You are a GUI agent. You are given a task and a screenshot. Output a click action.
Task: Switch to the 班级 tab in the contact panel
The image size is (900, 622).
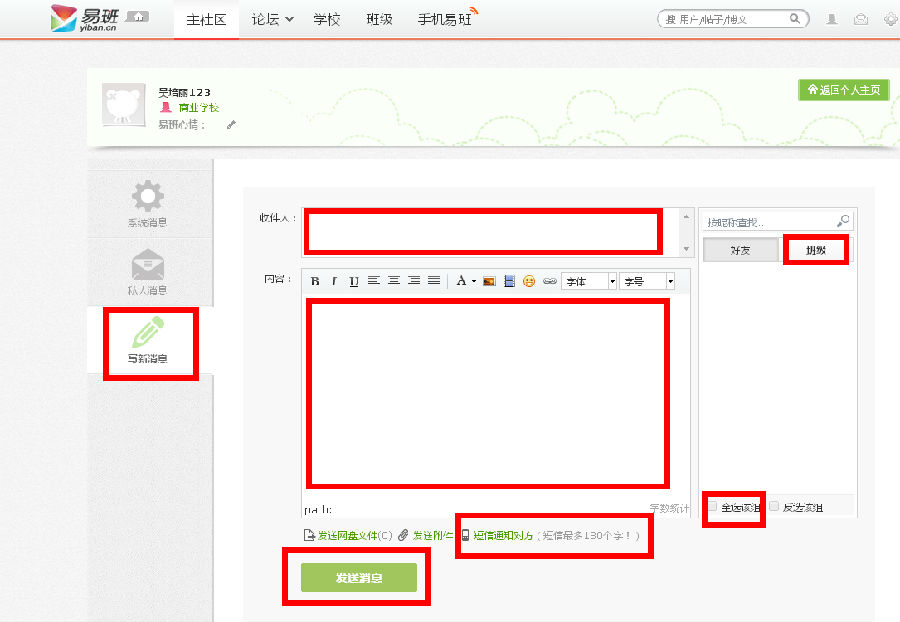(x=816, y=250)
